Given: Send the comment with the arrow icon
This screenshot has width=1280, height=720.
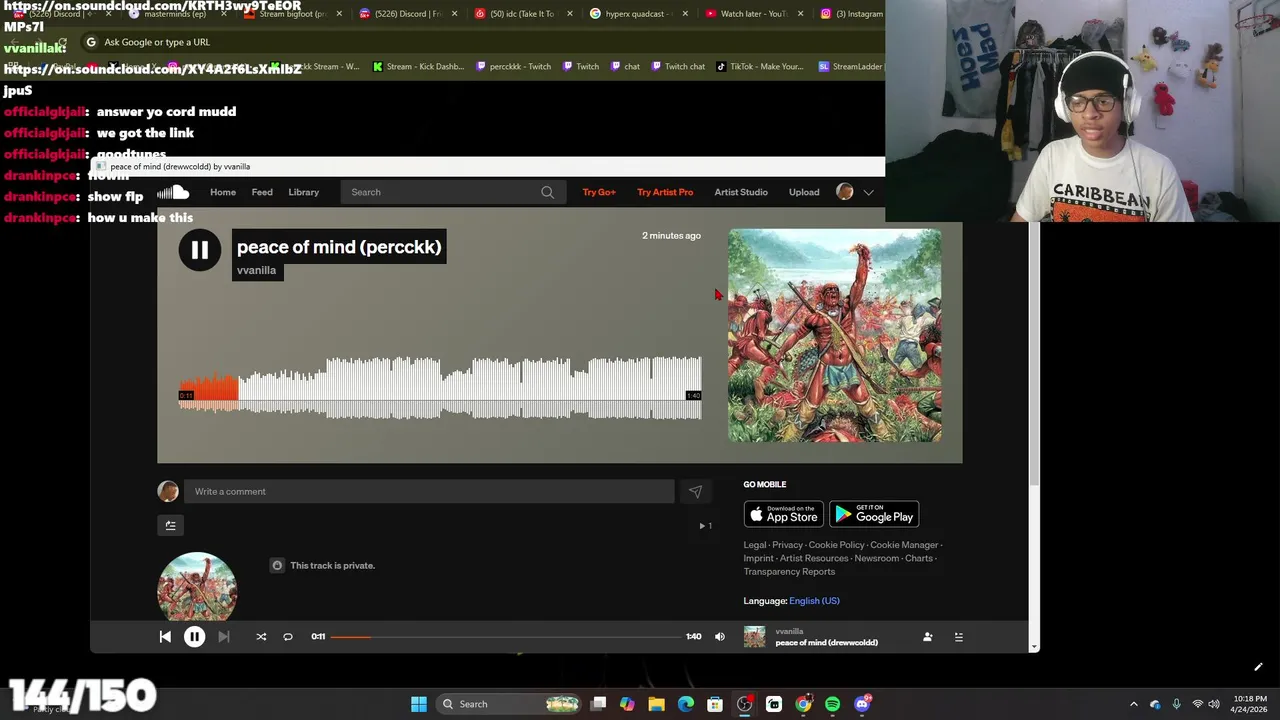Looking at the screenshot, I should pyautogui.click(x=695, y=491).
